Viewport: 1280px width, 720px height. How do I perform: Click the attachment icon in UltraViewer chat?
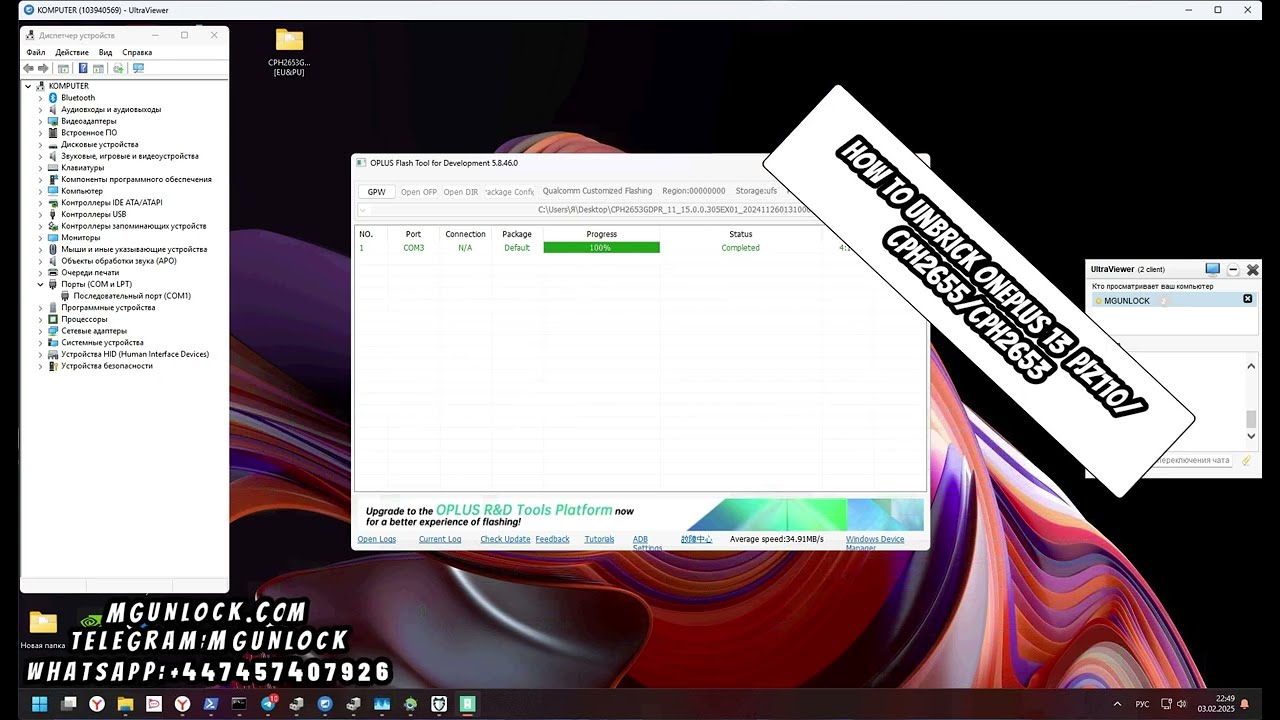coord(1246,460)
